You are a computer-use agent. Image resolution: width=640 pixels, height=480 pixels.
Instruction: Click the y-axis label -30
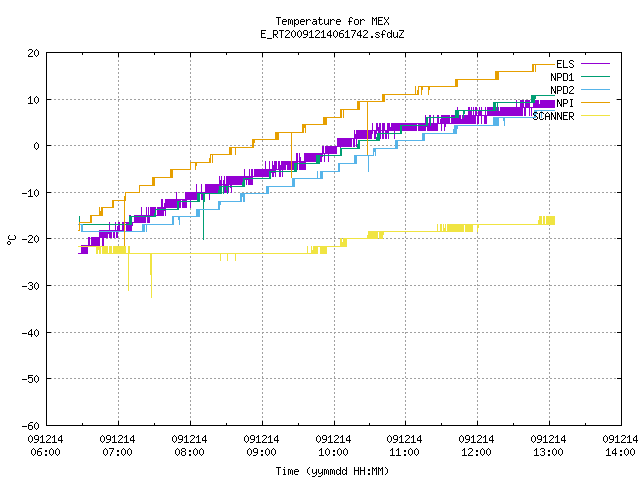point(31,286)
